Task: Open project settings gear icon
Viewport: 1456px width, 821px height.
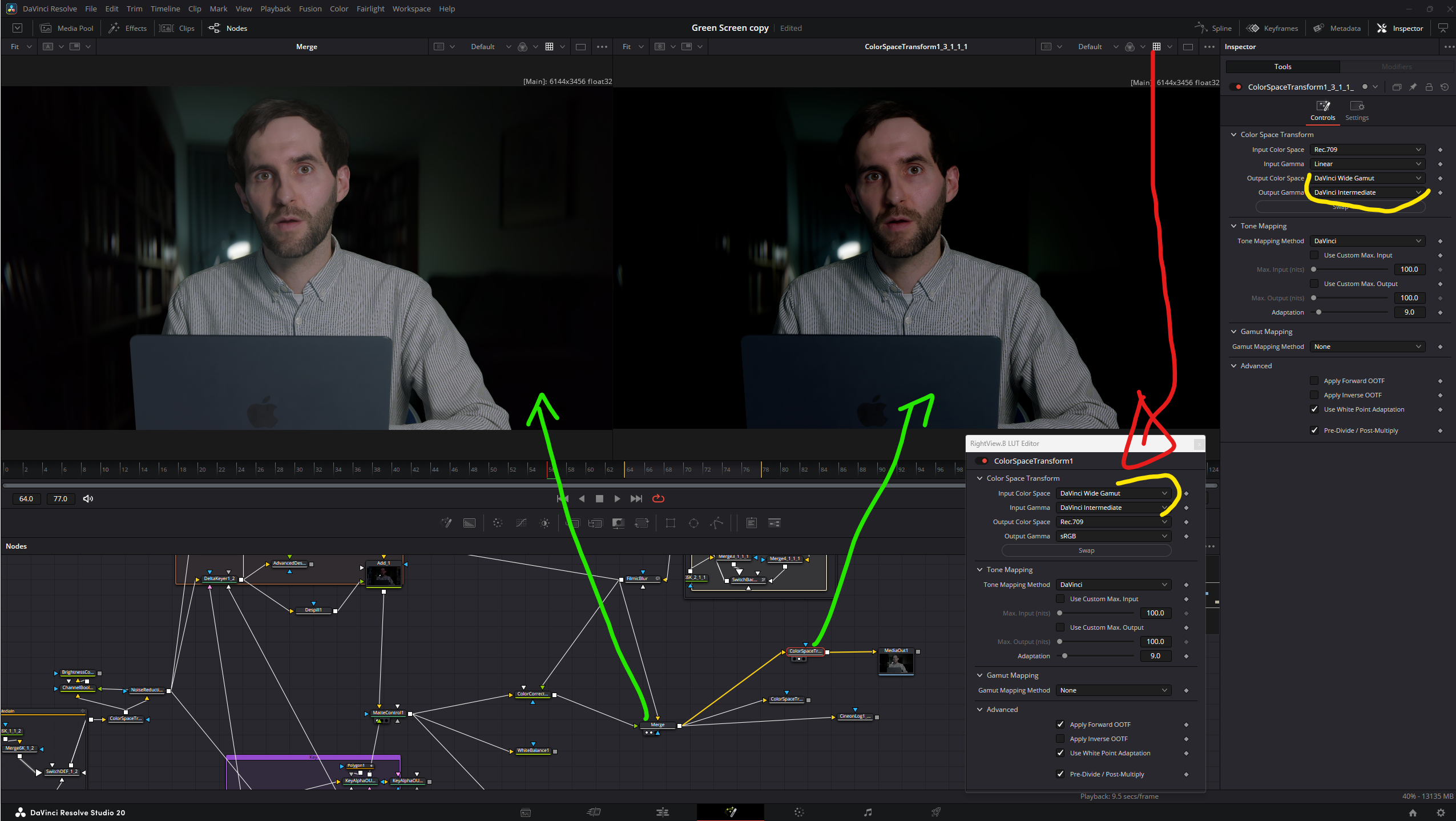Action: pyautogui.click(x=1441, y=812)
